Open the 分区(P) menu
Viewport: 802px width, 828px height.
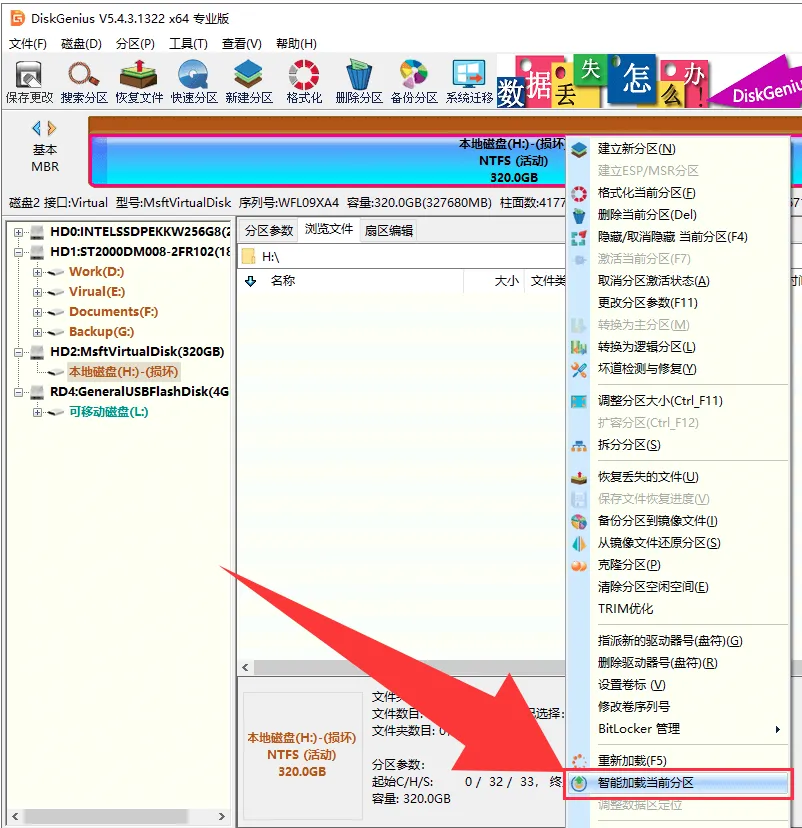pos(135,44)
